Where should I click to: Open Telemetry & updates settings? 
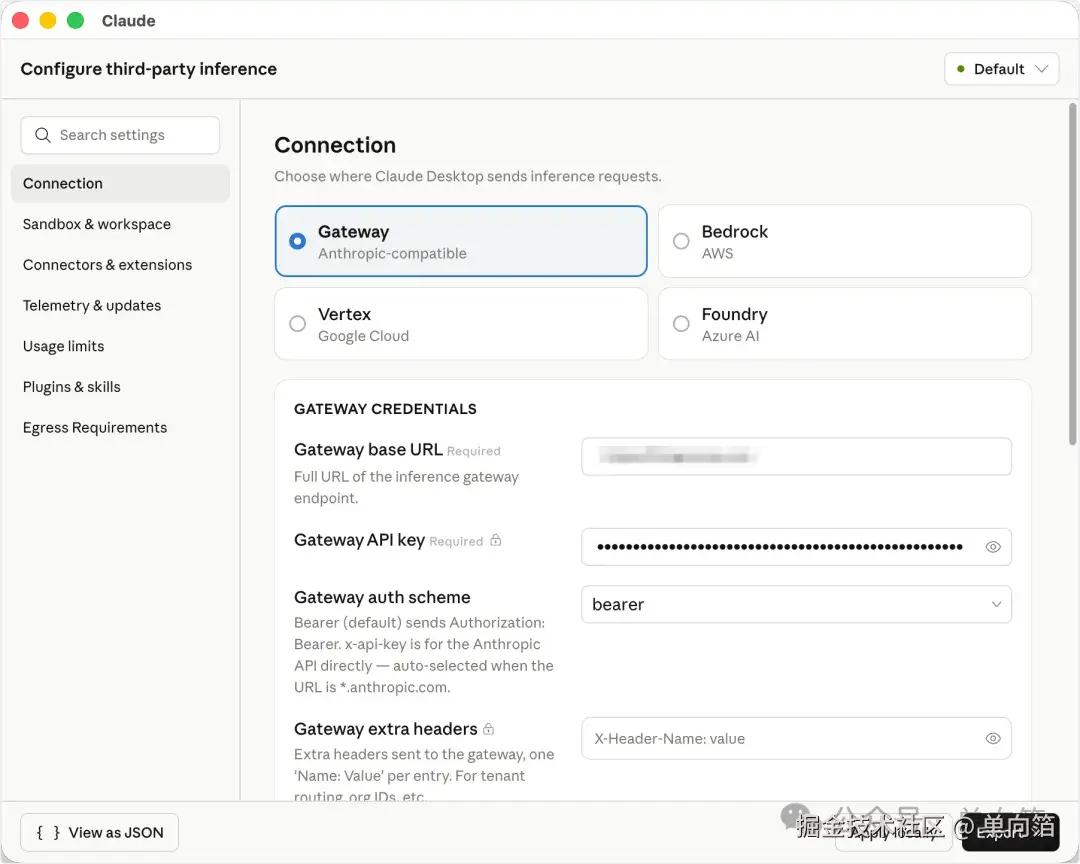[x=120, y=305]
